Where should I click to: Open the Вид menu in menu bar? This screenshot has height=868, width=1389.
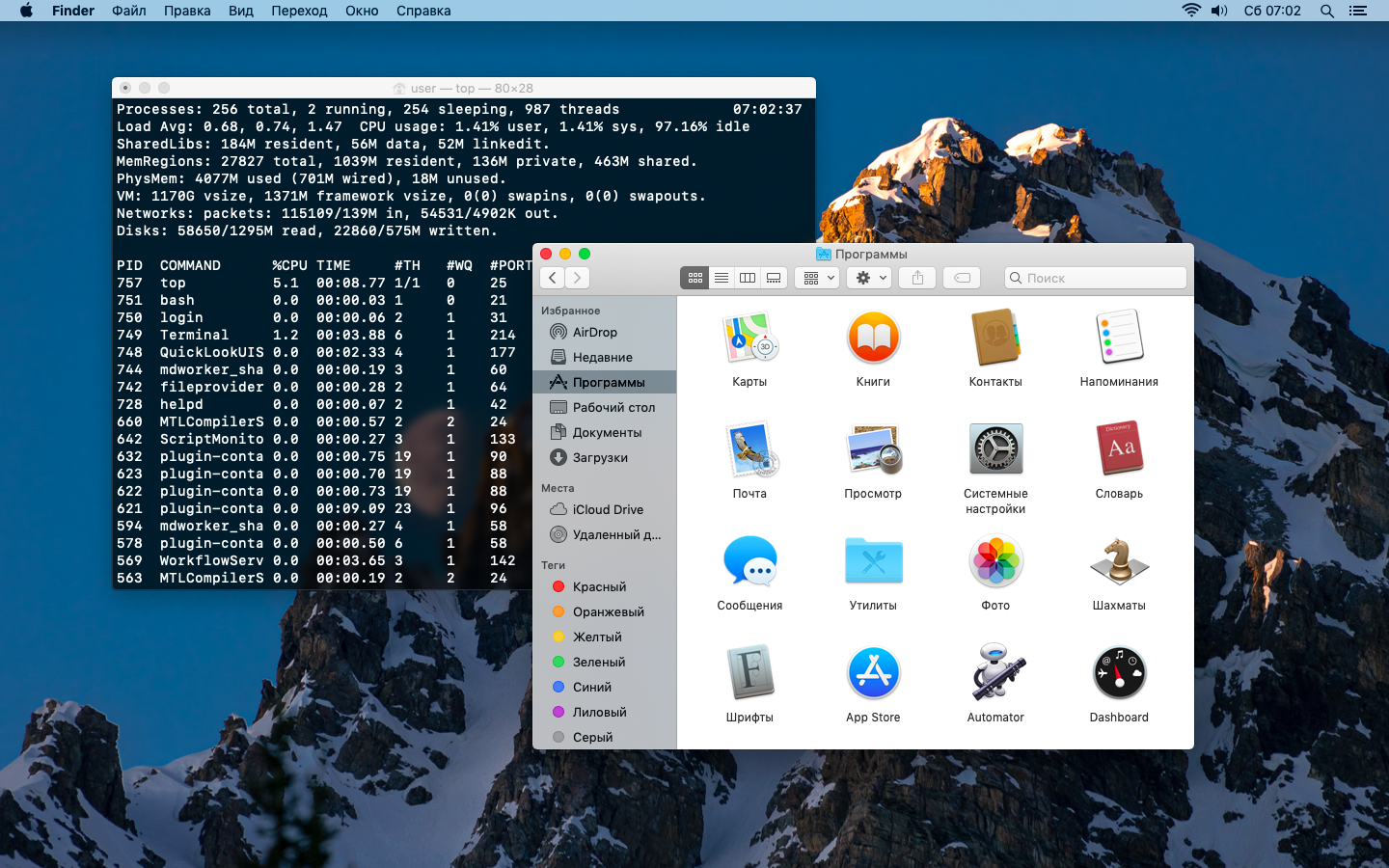[241, 11]
